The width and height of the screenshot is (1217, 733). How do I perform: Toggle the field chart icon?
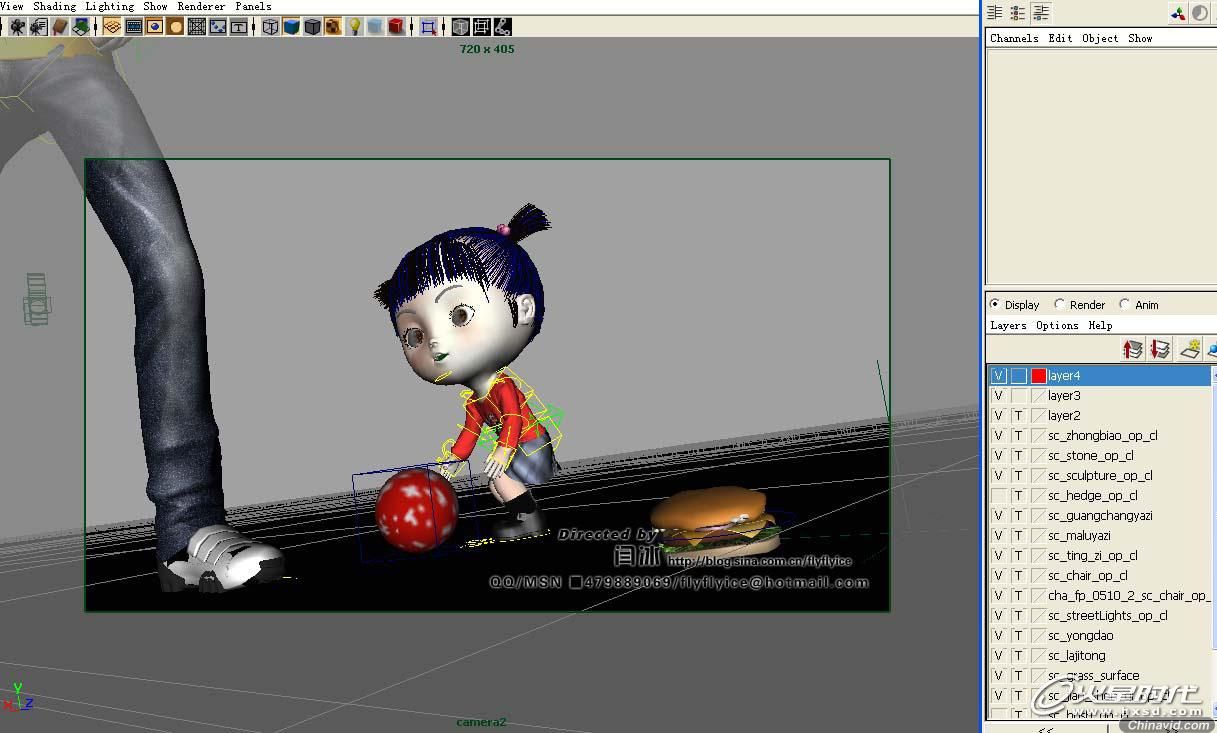(196, 27)
